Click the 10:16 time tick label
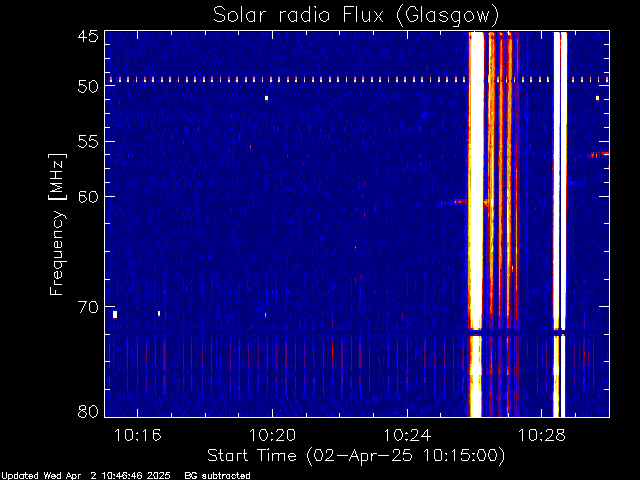The height and width of the screenshot is (480, 640). tap(138, 435)
